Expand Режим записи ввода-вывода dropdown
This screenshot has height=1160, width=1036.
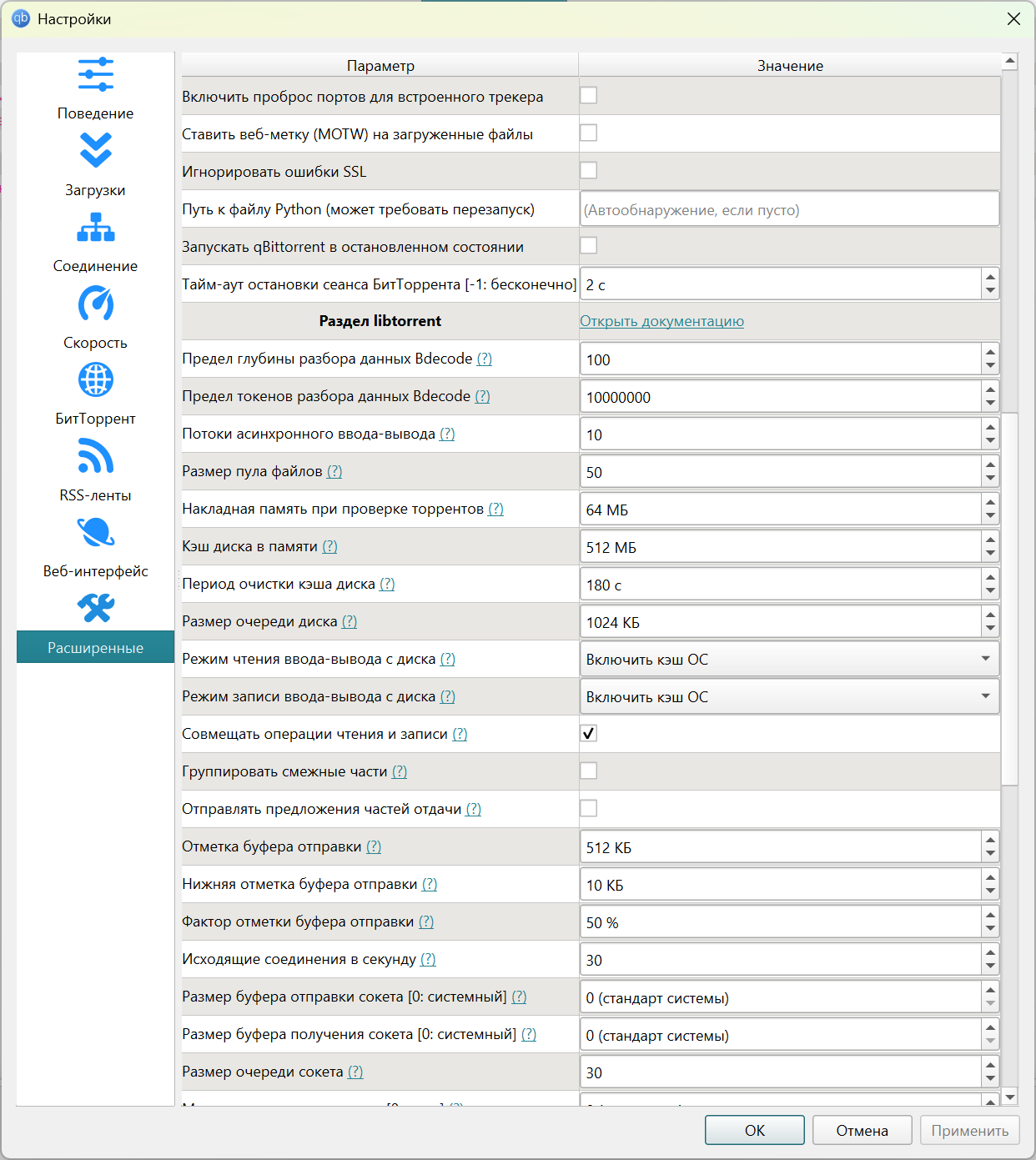pos(790,696)
